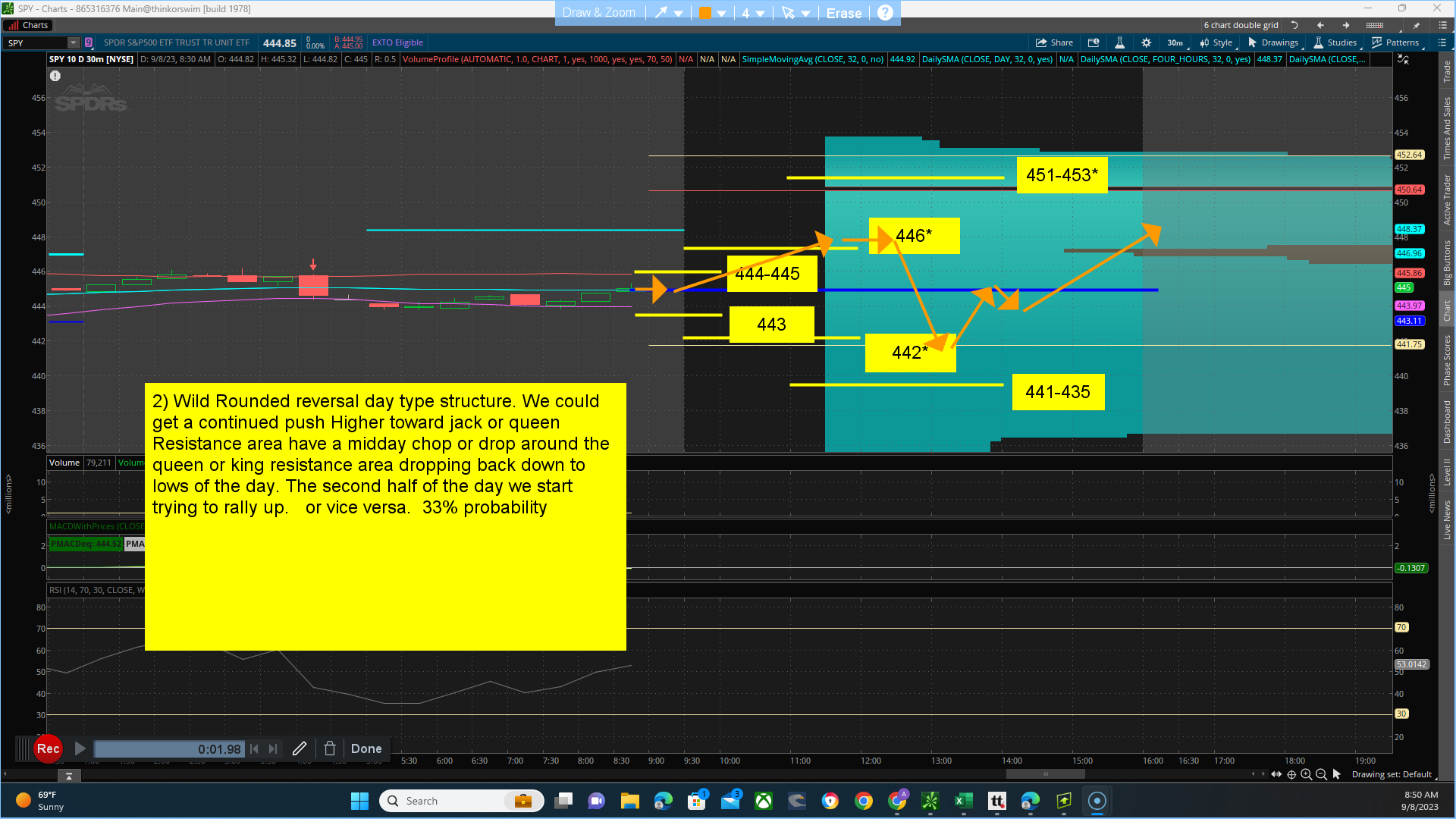Viewport: 1456px width, 819px height.
Task: Click Erase in Draw & Zoom bar
Action: point(843,13)
